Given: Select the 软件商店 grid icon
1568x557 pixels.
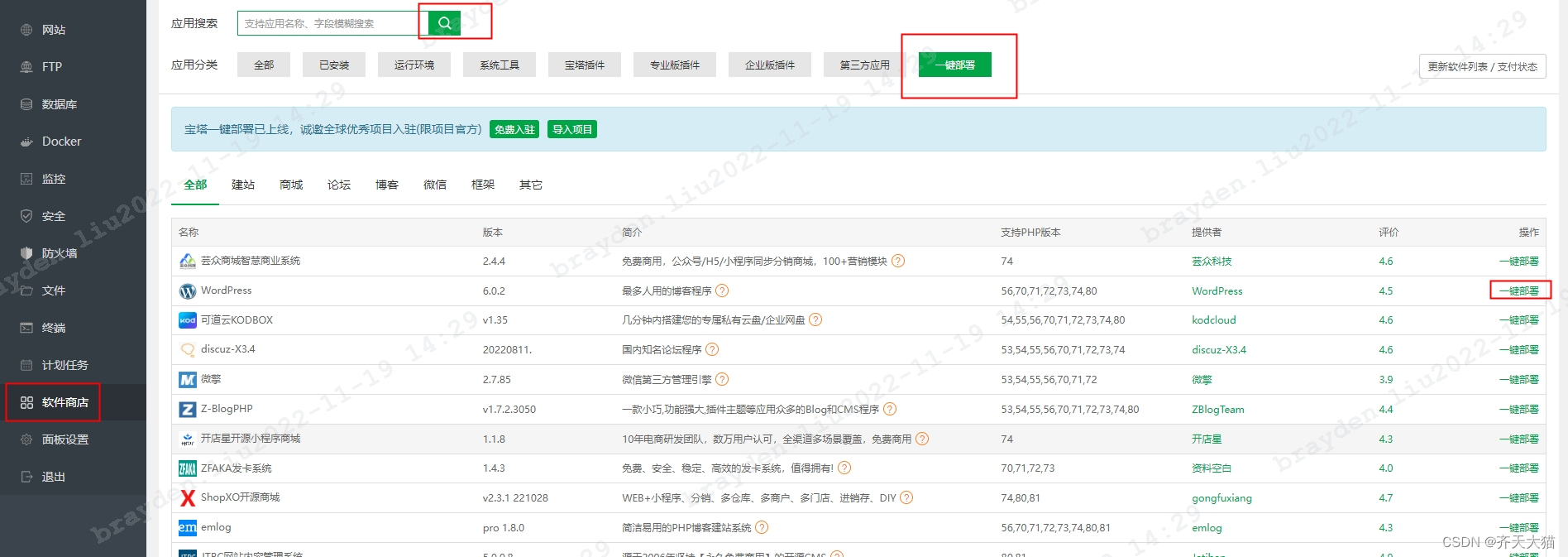Looking at the screenshot, I should click(x=26, y=402).
